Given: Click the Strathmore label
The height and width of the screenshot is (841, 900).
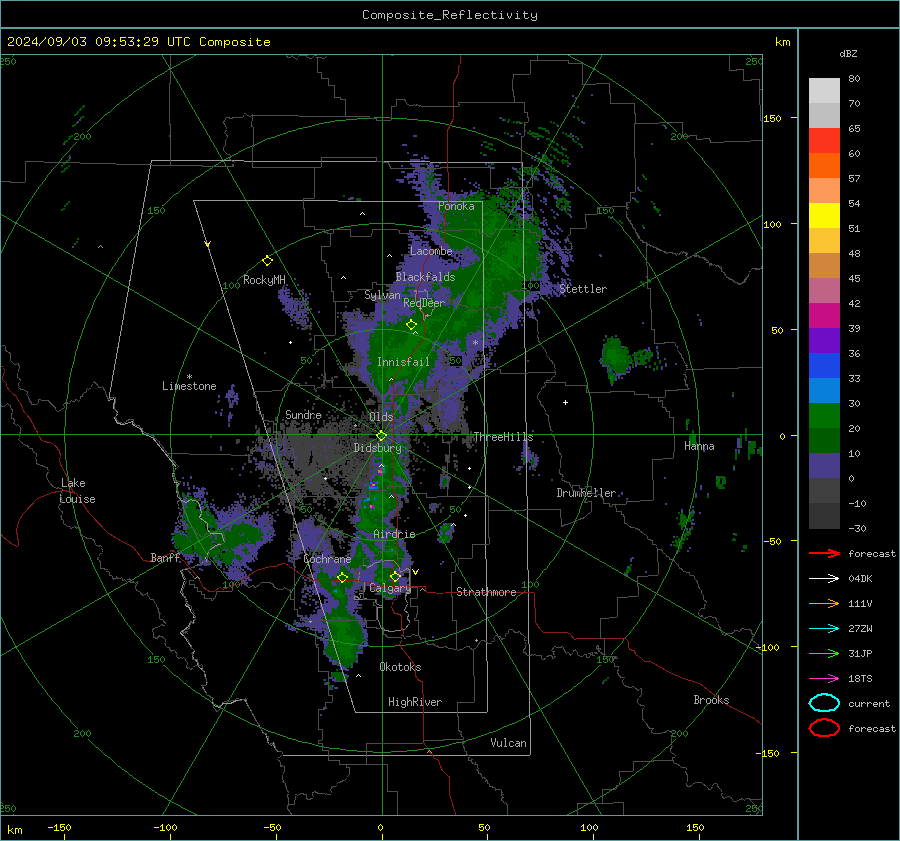Looking at the screenshot, I should click(x=486, y=592).
